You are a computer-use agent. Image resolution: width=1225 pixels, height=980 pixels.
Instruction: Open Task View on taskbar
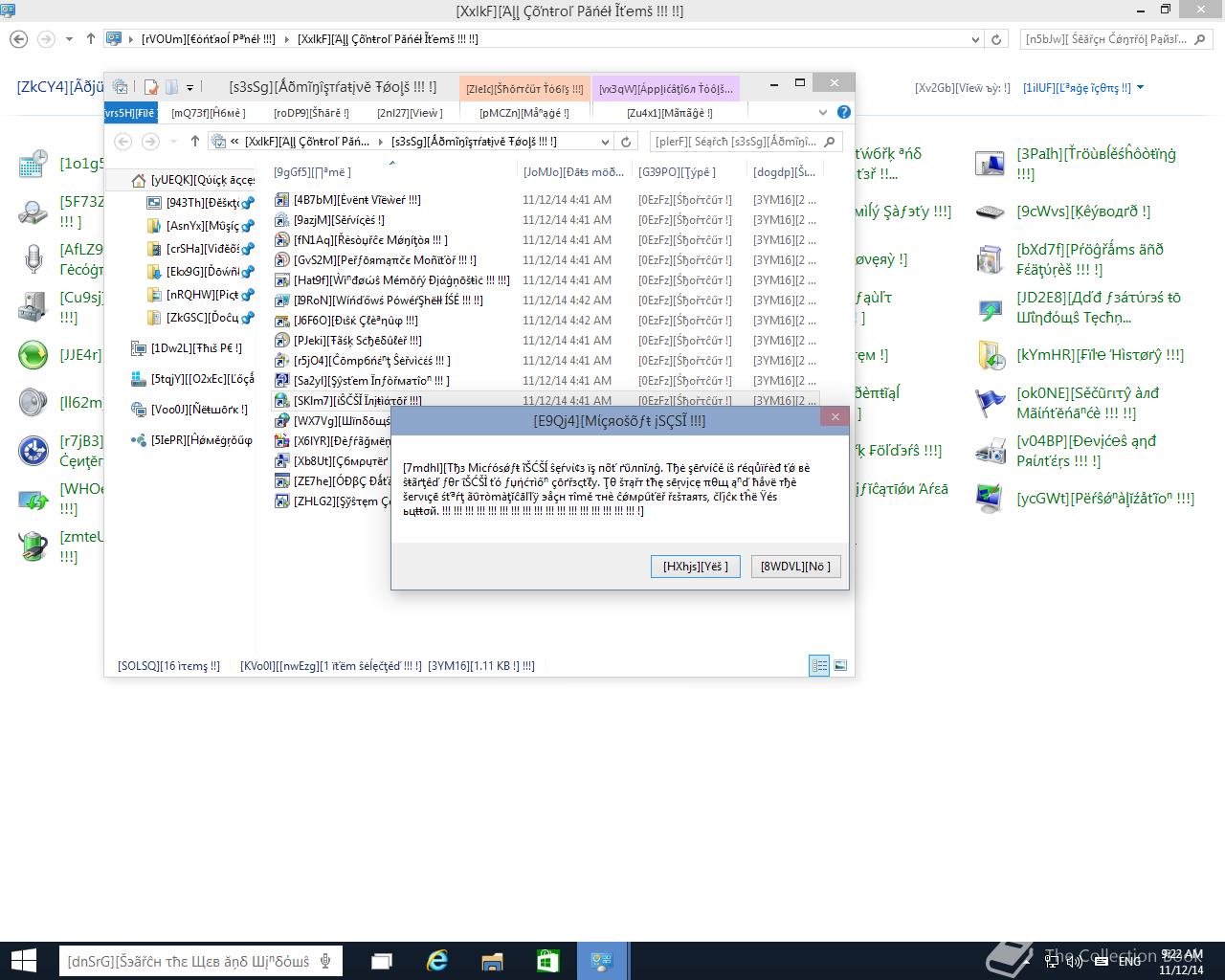coord(382,961)
